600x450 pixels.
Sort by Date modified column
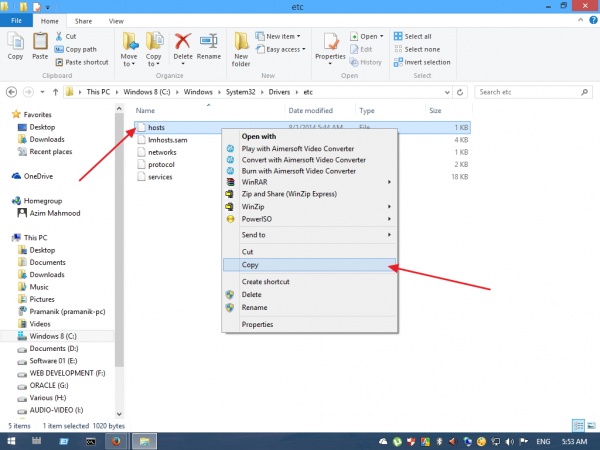[x=310, y=111]
